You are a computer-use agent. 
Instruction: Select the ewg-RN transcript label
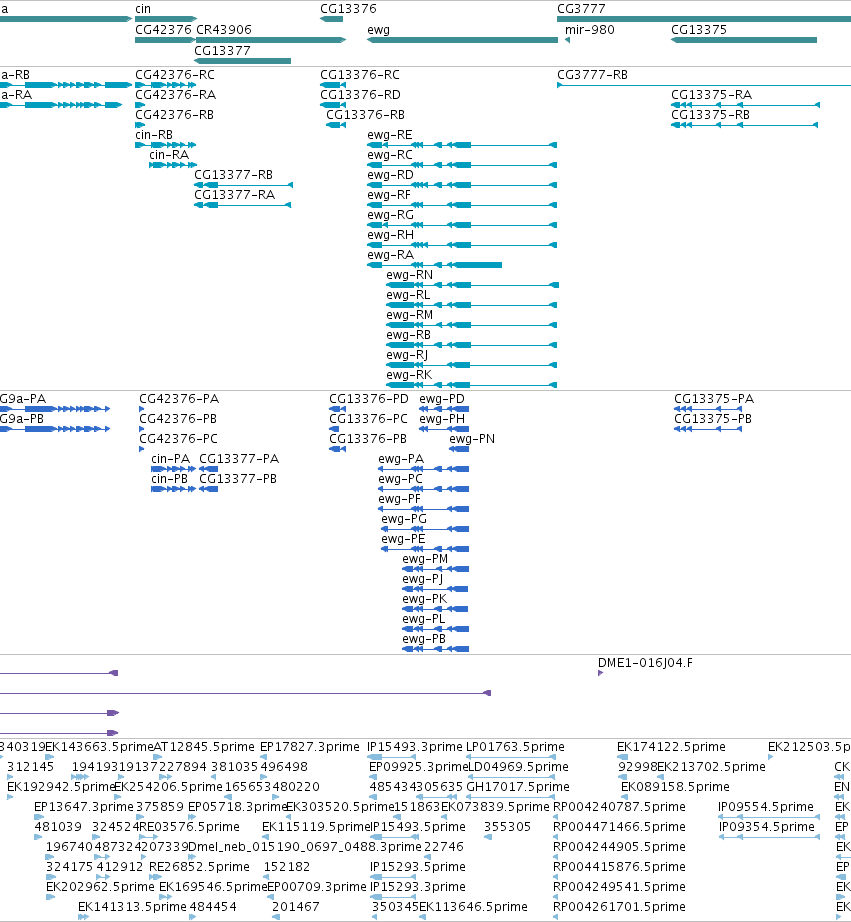(409, 275)
